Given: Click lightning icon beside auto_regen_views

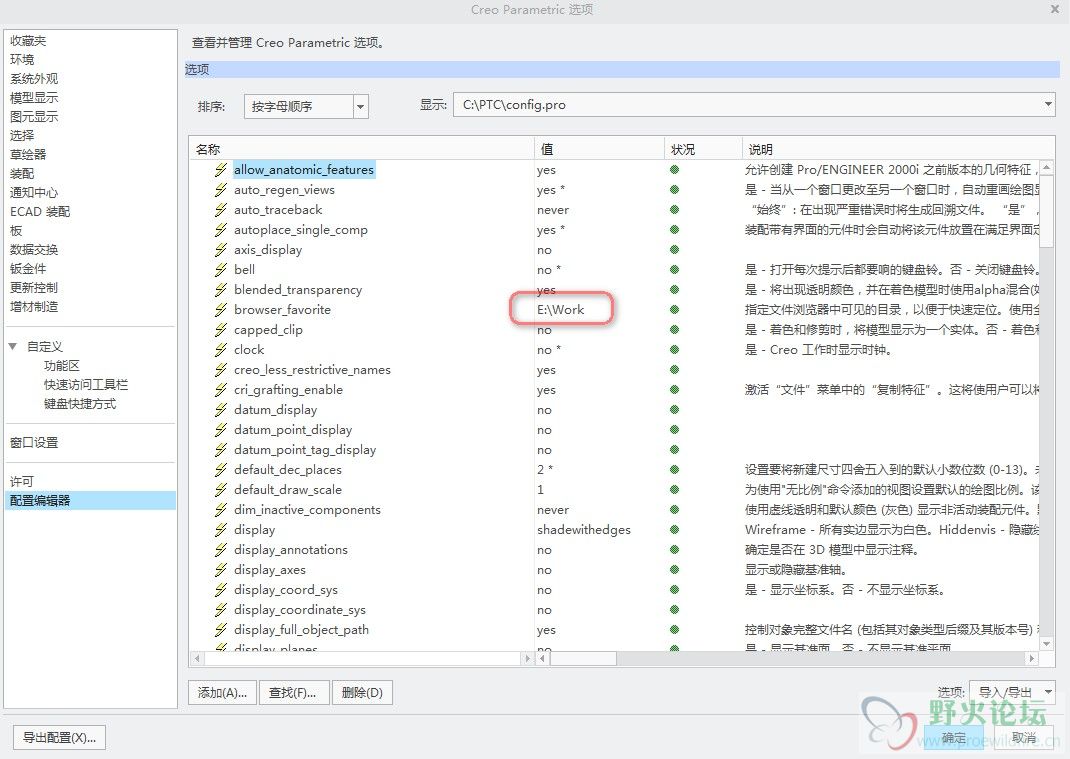Looking at the screenshot, I should coord(220,190).
